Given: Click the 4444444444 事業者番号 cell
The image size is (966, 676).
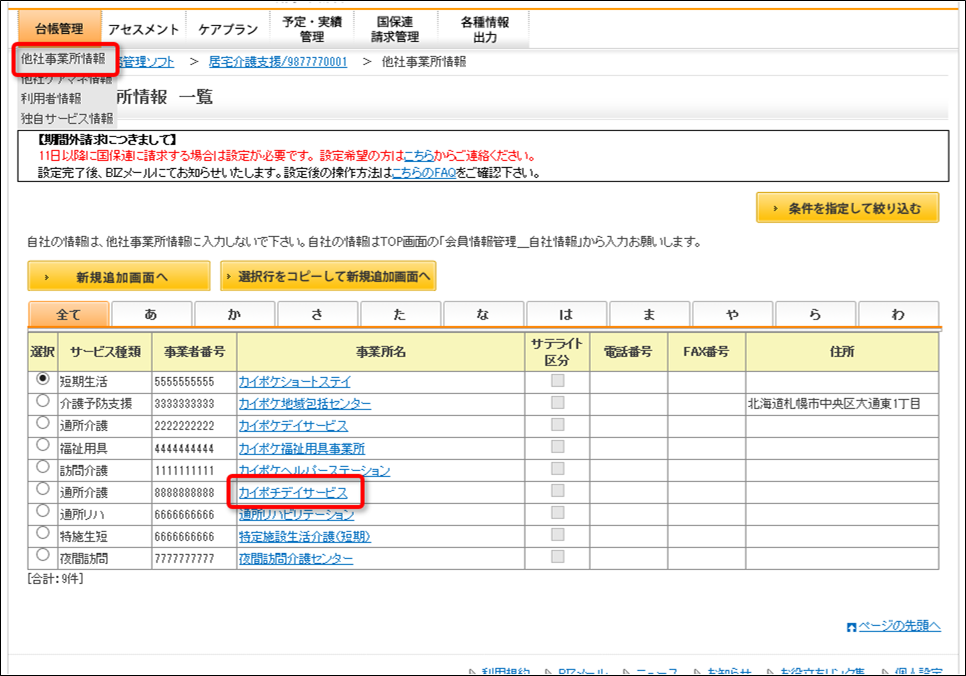Looking at the screenshot, I should [194, 449].
